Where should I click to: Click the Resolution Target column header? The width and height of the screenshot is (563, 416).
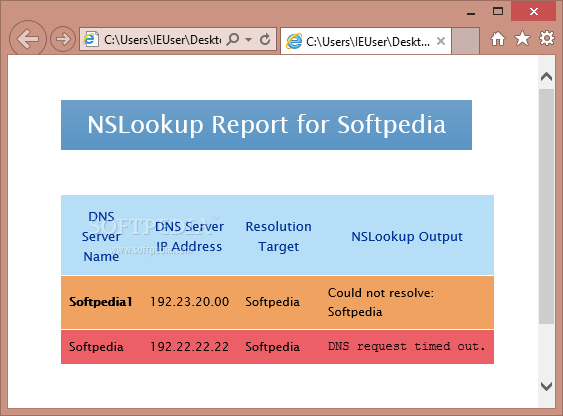tap(279, 236)
